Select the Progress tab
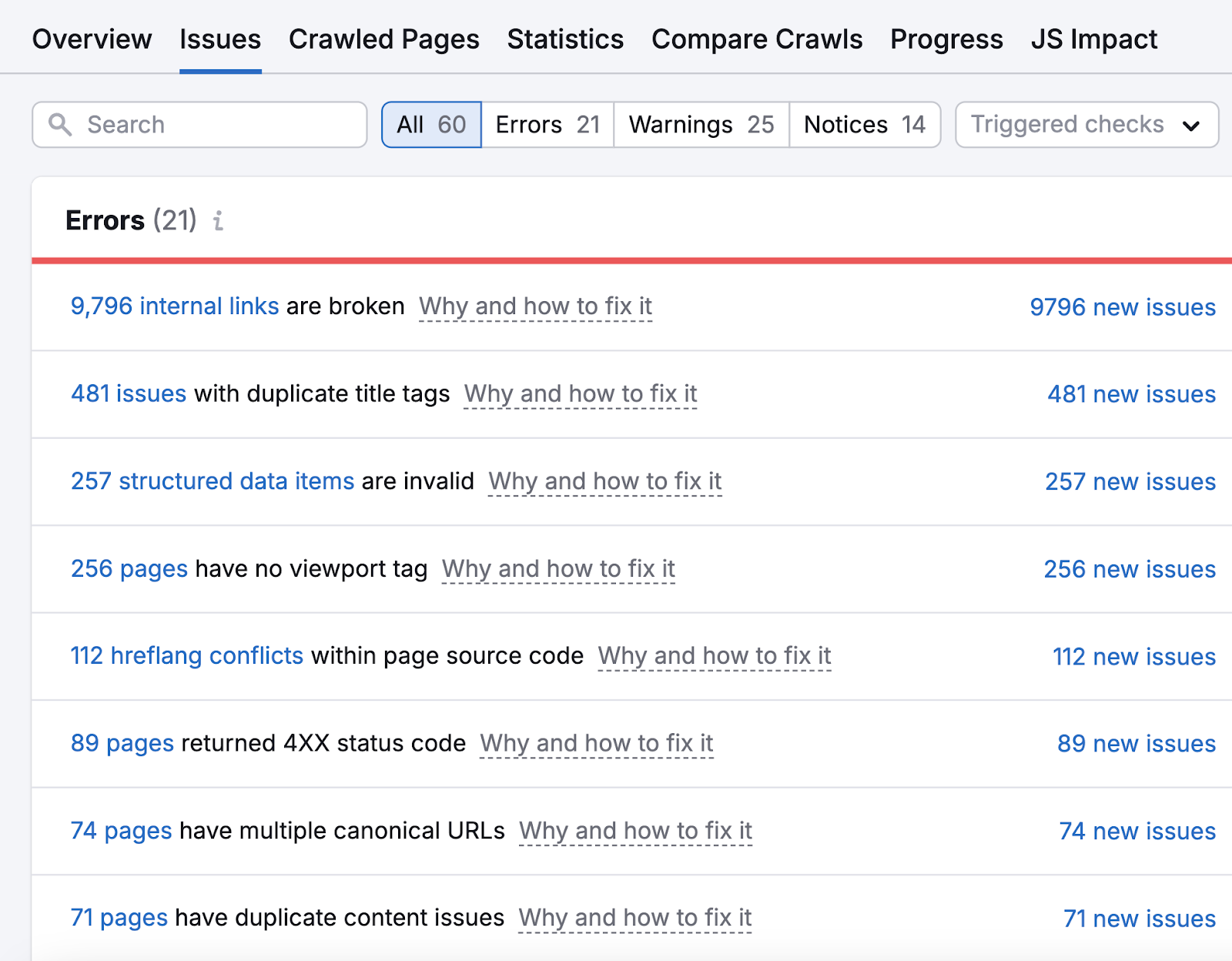This screenshot has width=1232, height=961. (946, 39)
